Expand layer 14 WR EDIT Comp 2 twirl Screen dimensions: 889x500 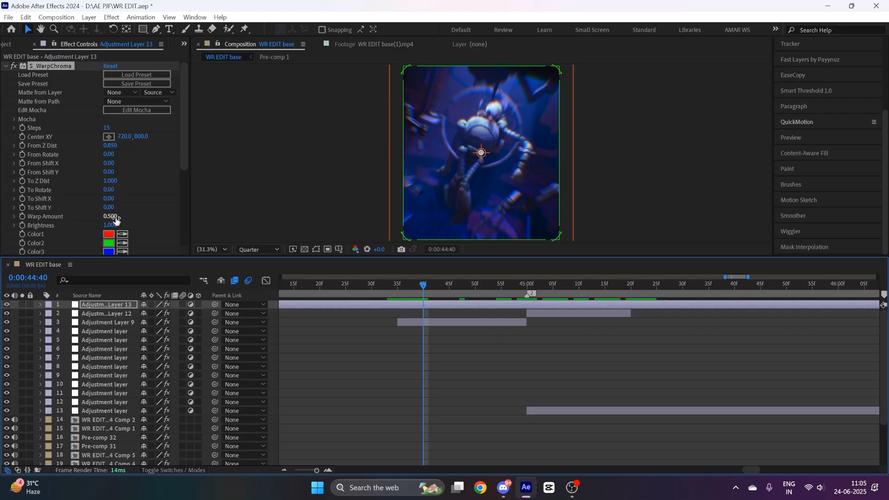pos(40,420)
